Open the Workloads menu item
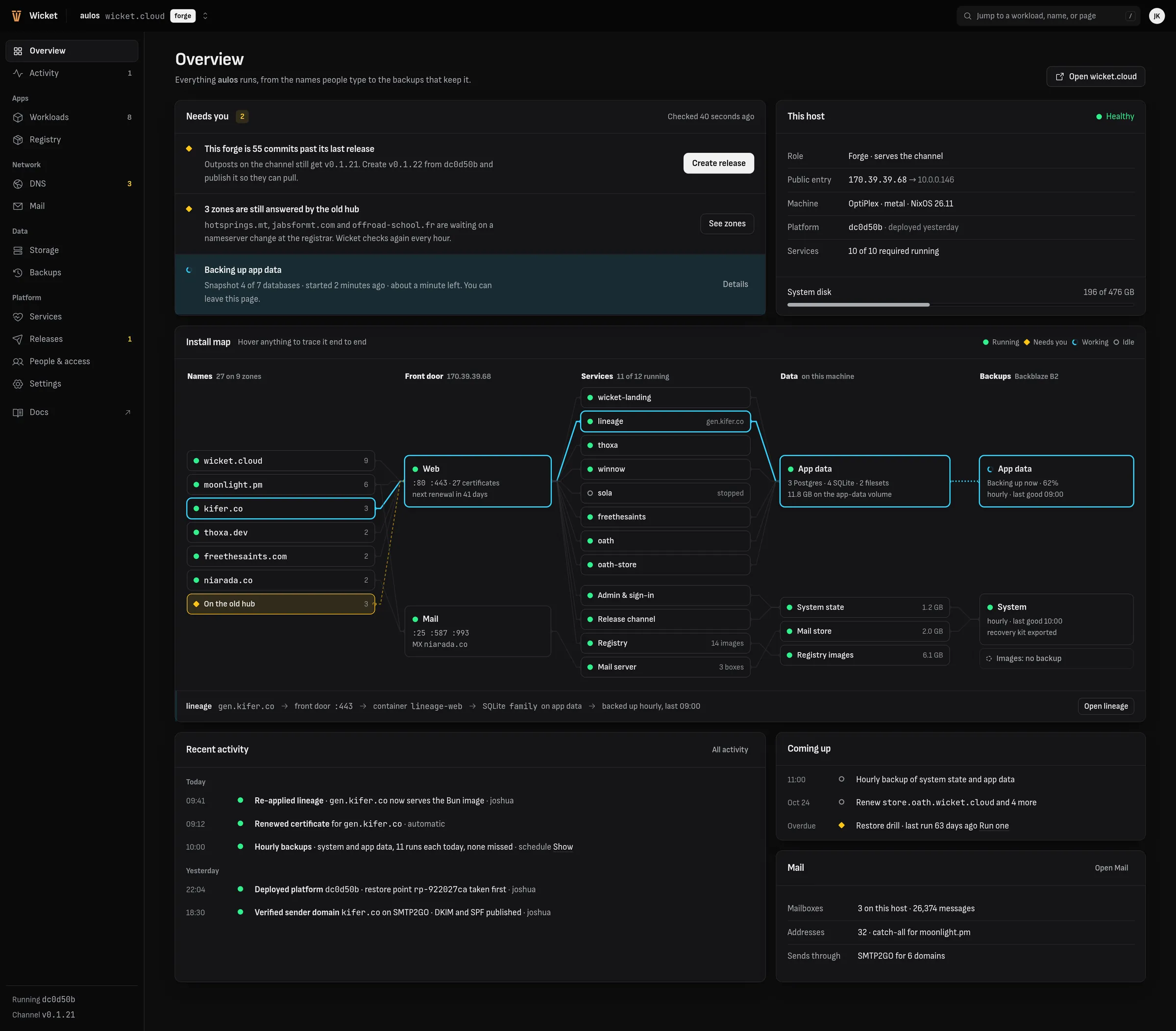This screenshot has width=1176, height=1031. click(x=72, y=118)
